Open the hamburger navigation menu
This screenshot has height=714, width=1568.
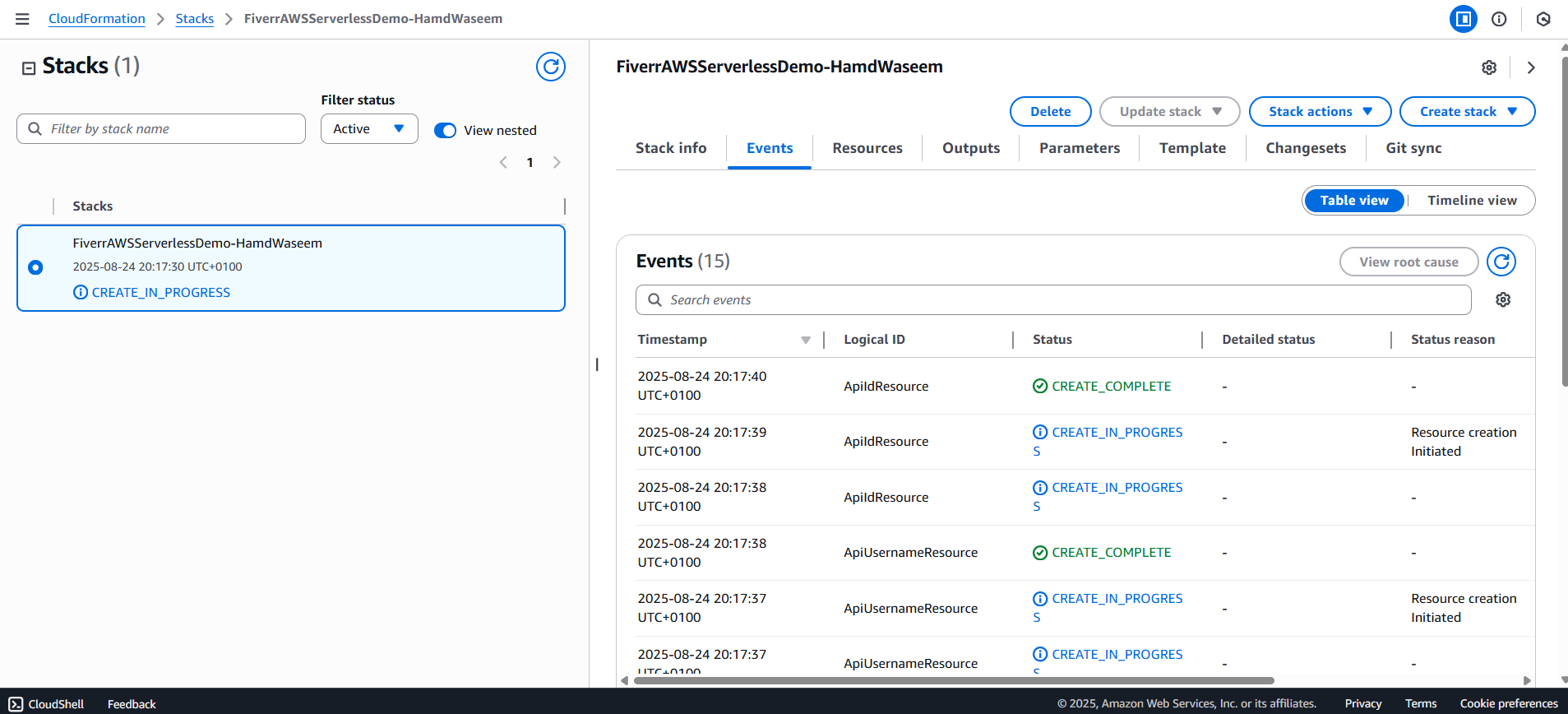22,19
